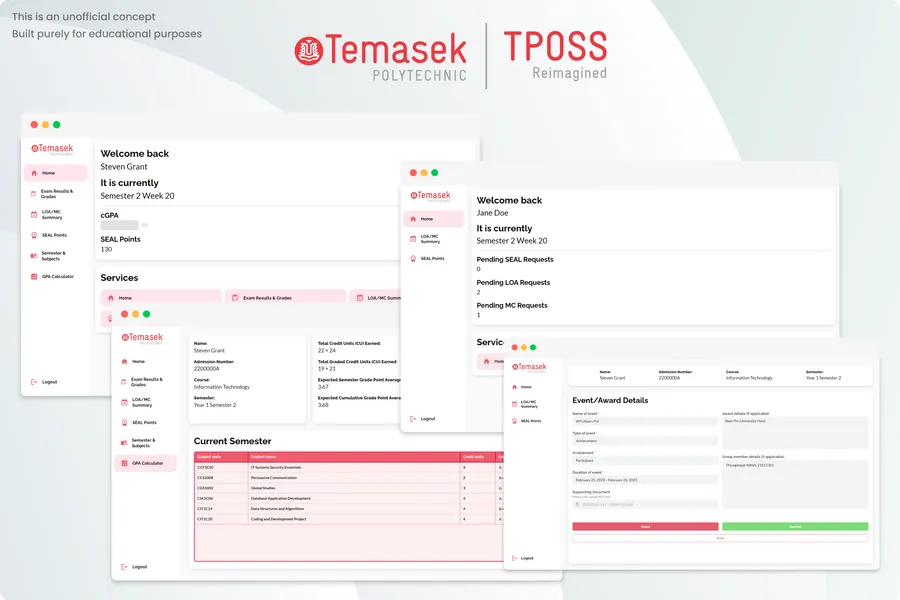Click Exam Results & Grades icon in Steven Grant's home sidebar
Screen dimensions: 900x600
[33, 193]
